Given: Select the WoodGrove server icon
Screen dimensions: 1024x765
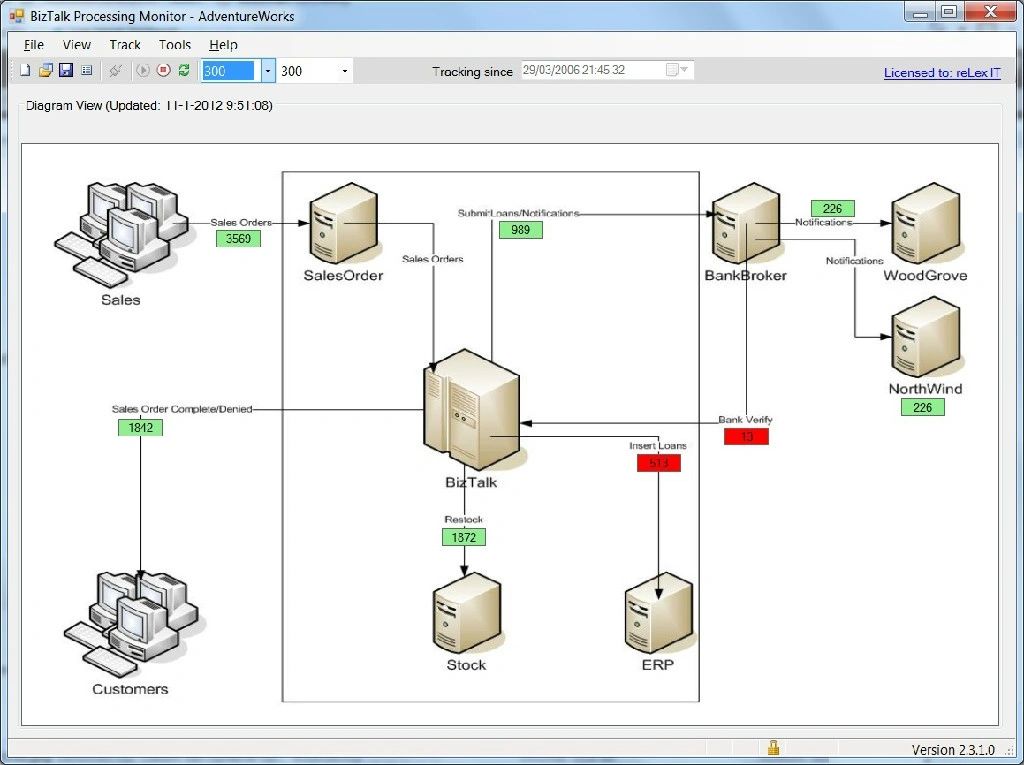Looking at the screenshot, I should (x=926, y=223).
